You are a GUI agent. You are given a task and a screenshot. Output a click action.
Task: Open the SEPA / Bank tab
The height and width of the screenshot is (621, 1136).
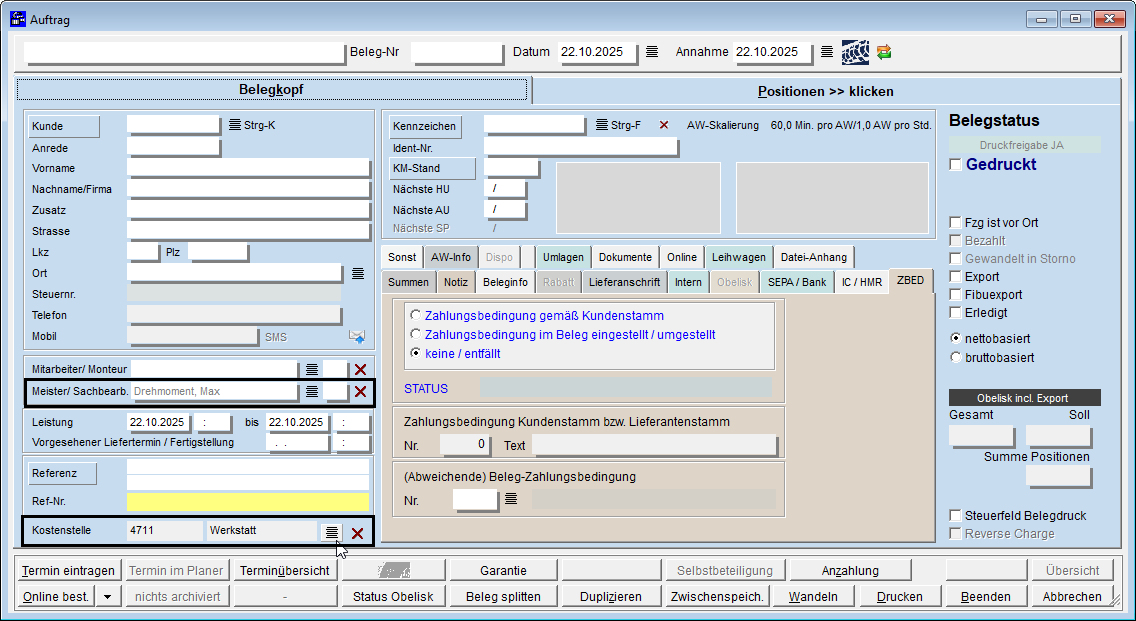(797, 282)
